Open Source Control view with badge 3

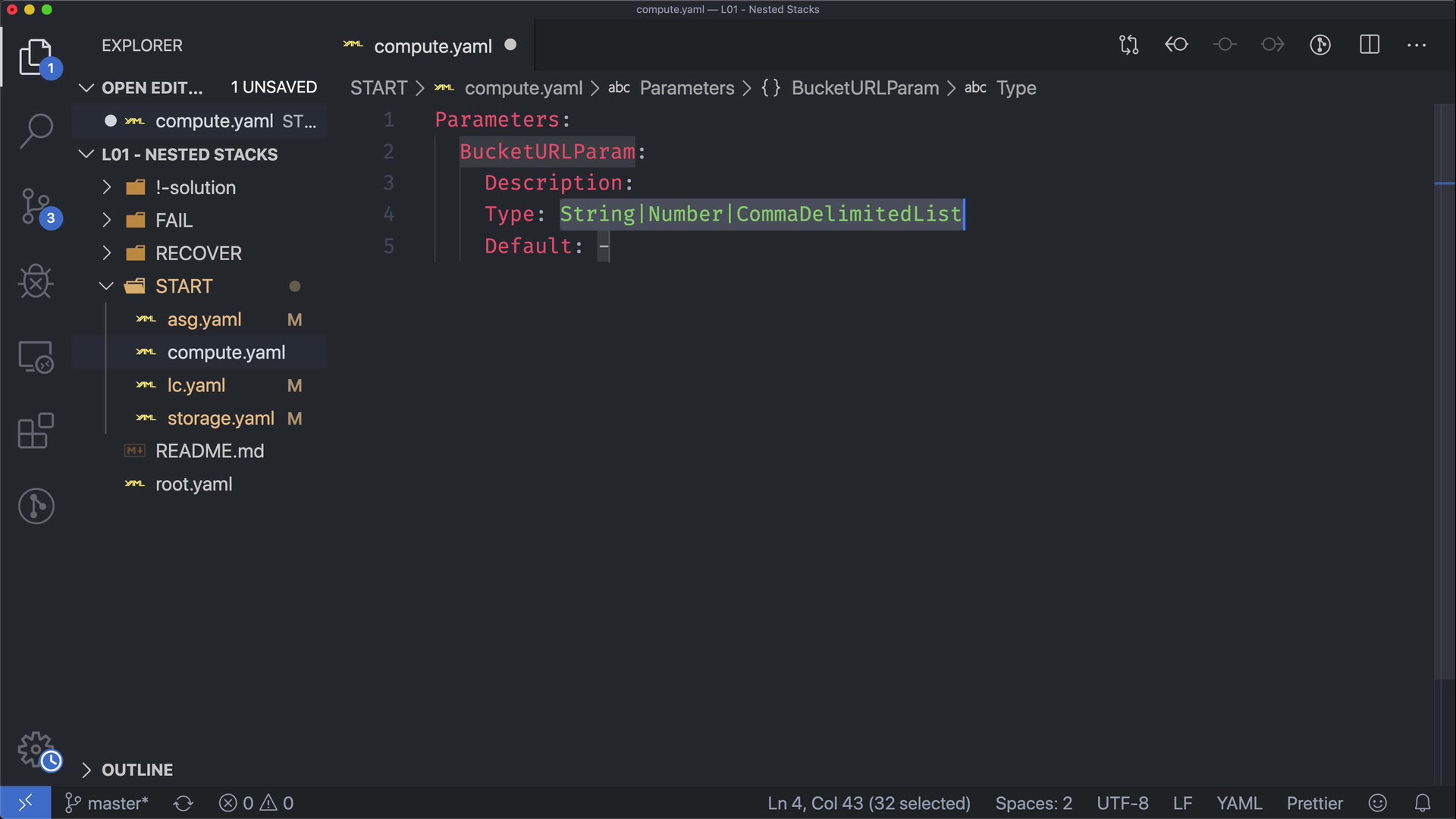coord(36,206)
